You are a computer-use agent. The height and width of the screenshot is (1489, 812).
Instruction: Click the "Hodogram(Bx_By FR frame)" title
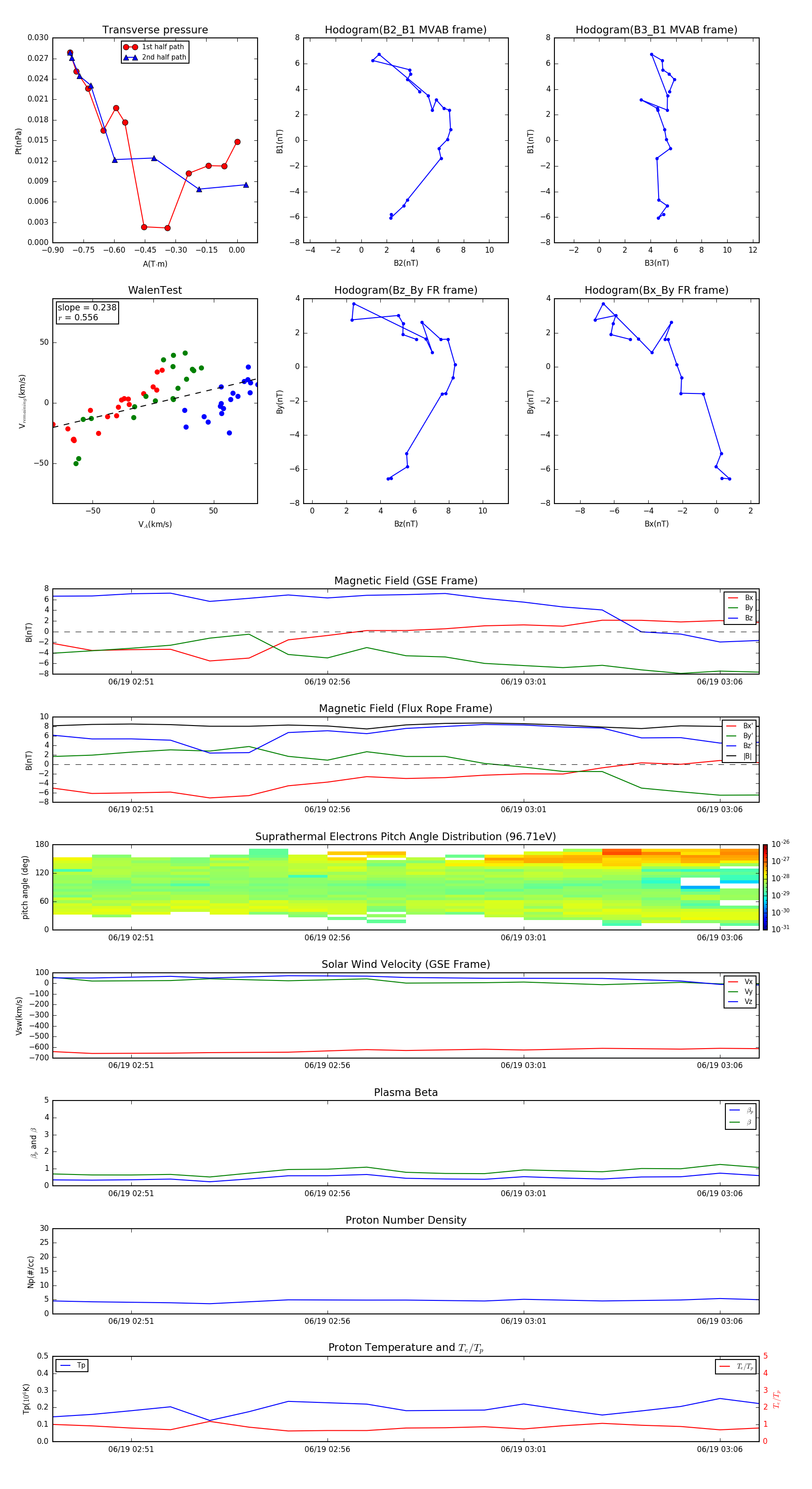tap(656, 290)
